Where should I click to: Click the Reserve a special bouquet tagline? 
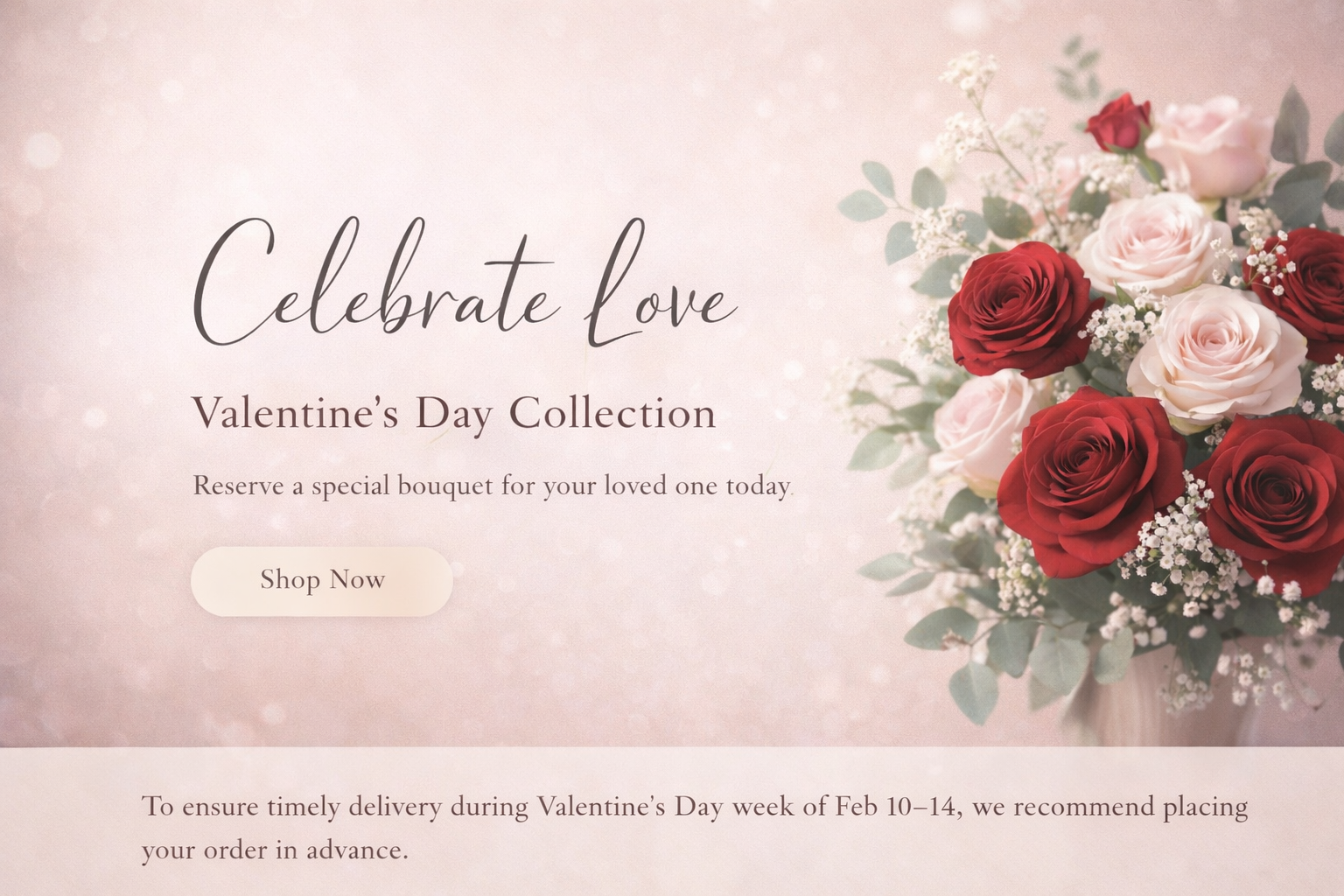(x=492, y=486)
